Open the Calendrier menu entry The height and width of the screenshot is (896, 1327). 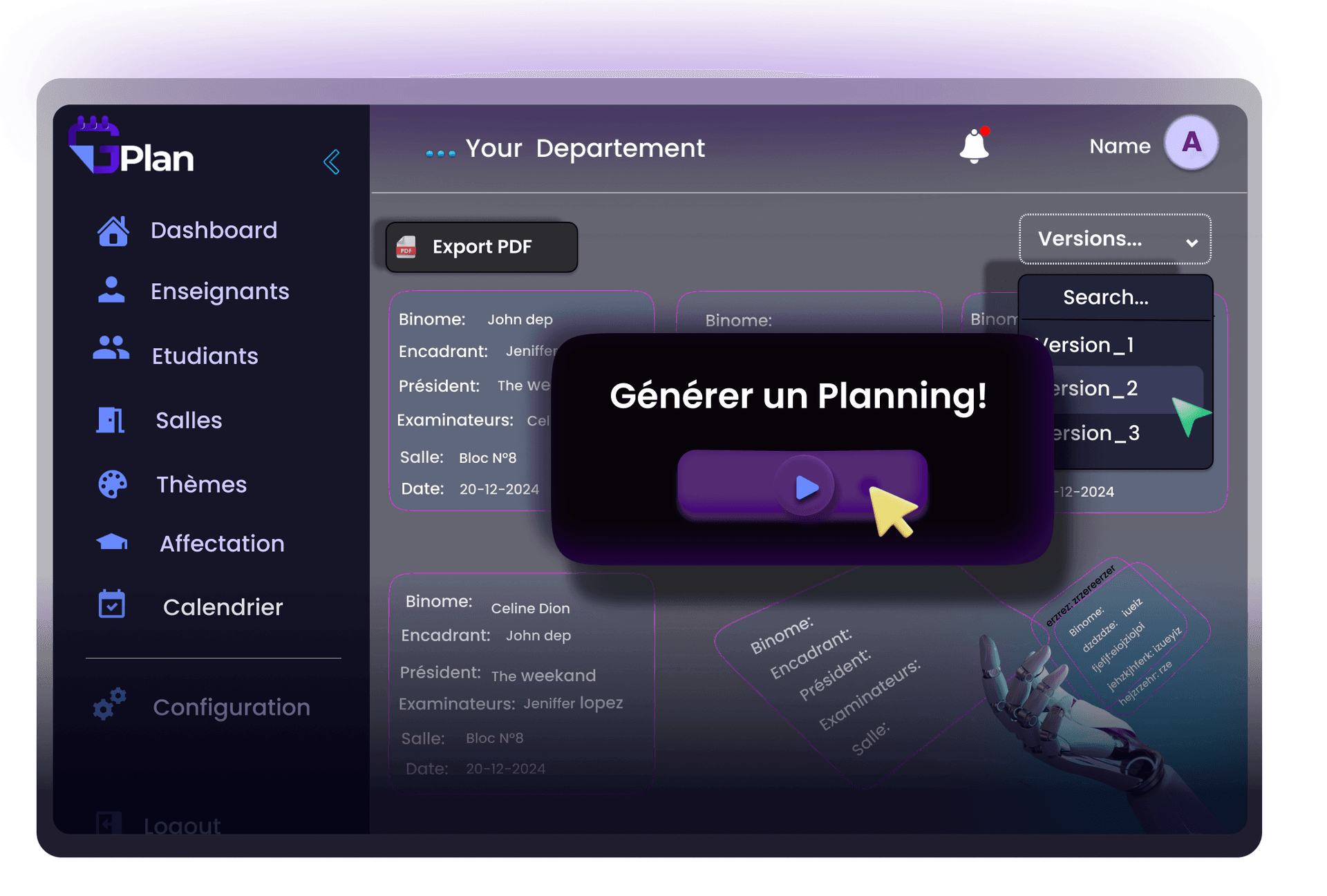222,607
